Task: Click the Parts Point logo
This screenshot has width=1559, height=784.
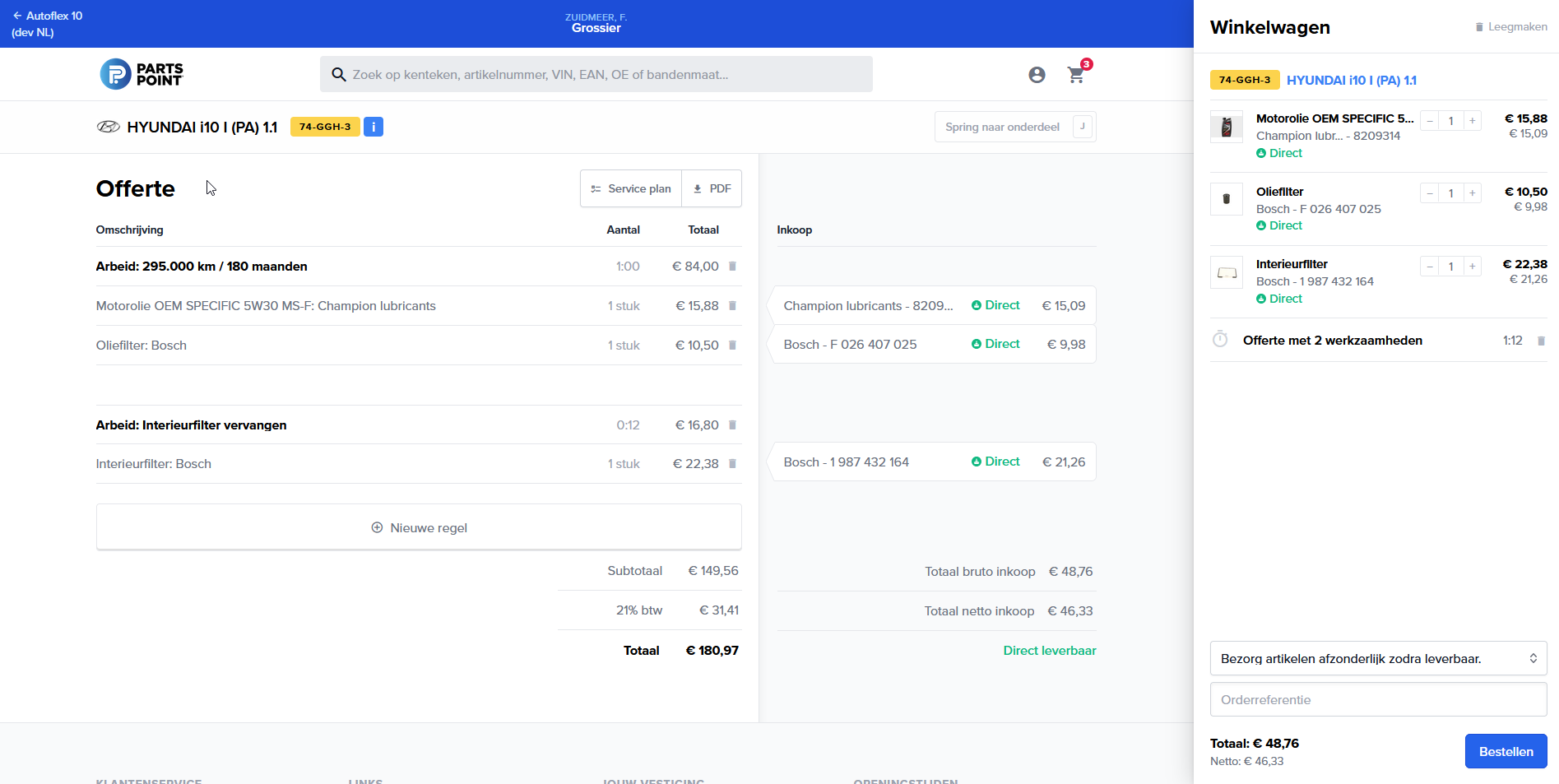Action: pos(142,74)
